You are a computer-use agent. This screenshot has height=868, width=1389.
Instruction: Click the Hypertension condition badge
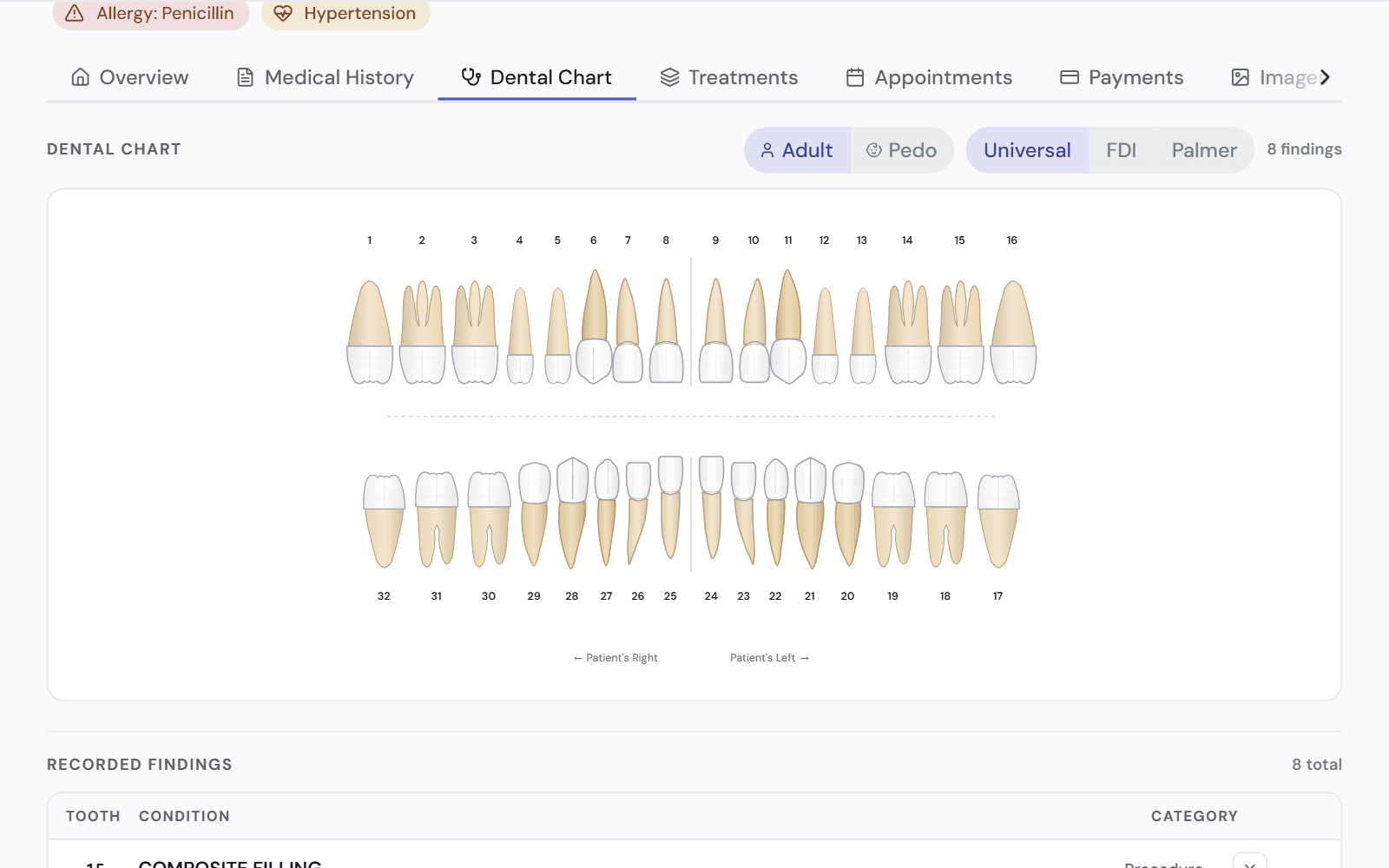coord(346,14)
